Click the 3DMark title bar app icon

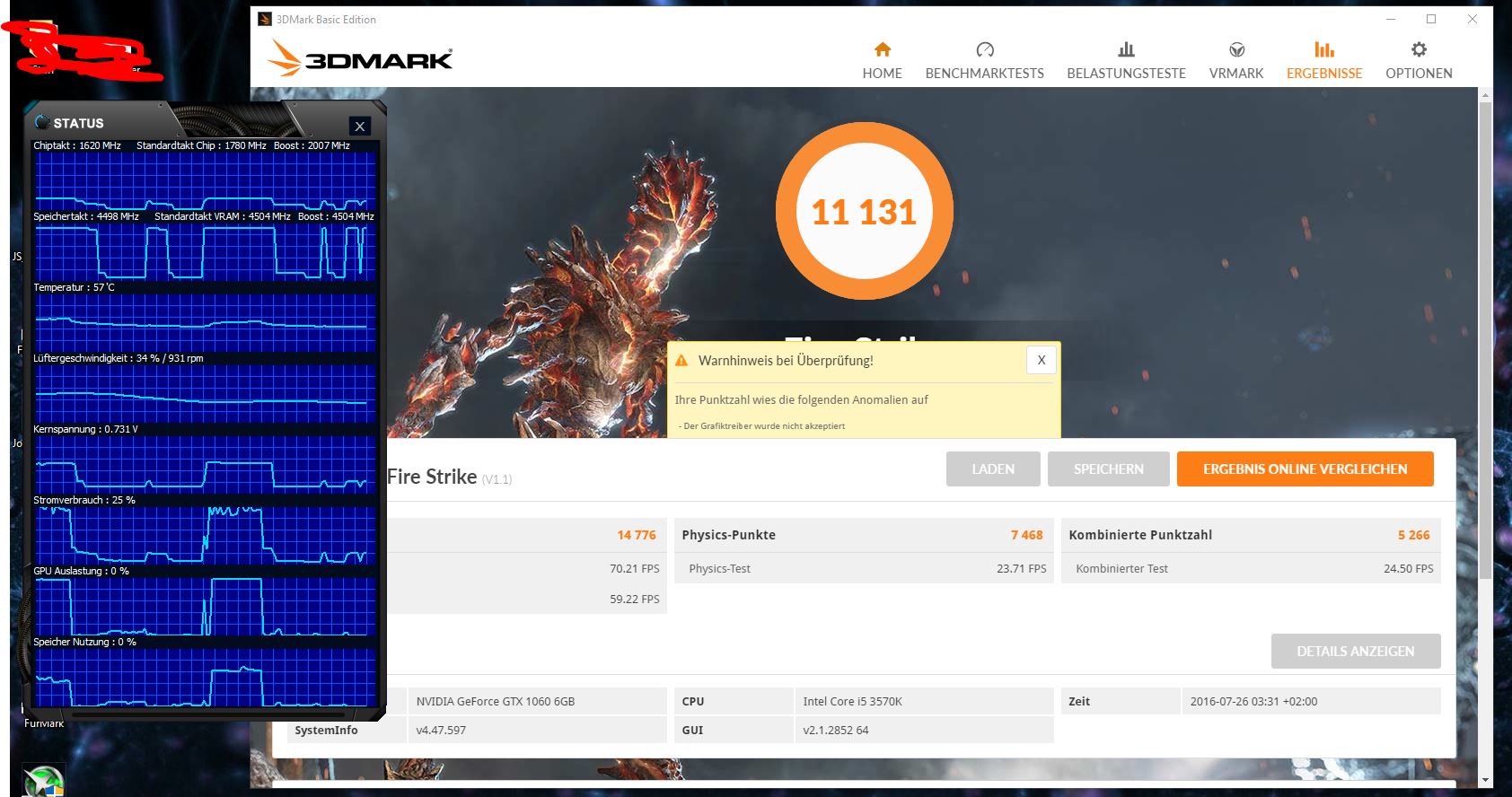[265, 19]
